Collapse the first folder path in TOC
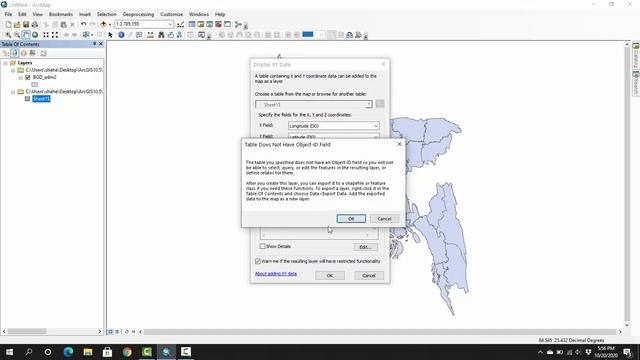 [13, 70]
